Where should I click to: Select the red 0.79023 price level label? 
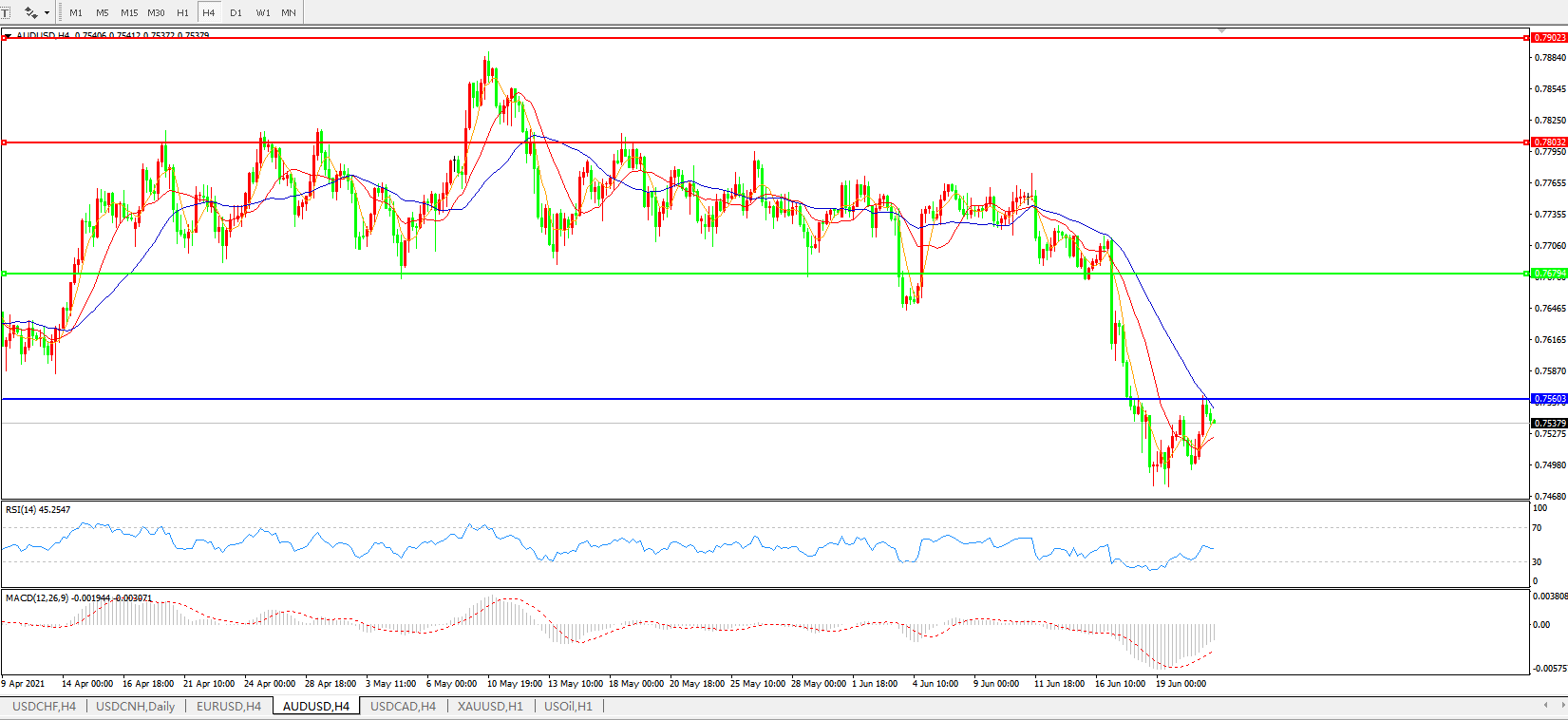[1549, 38]
